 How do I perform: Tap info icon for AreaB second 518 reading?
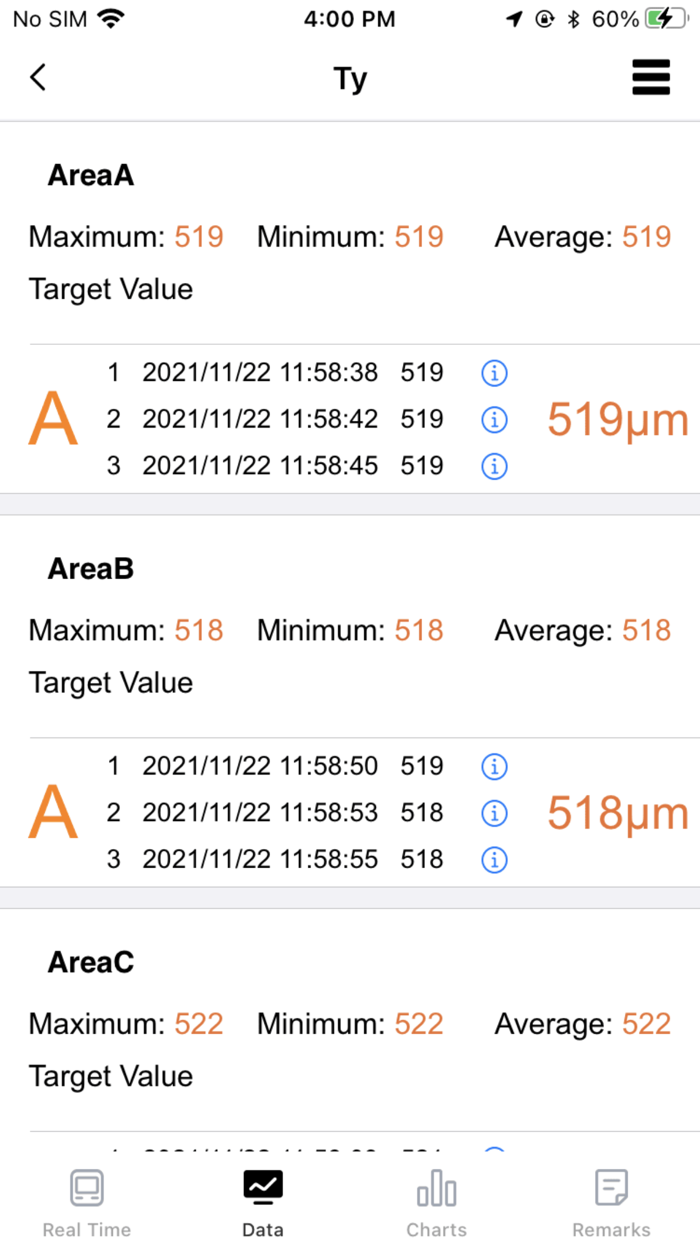(493, 813)
